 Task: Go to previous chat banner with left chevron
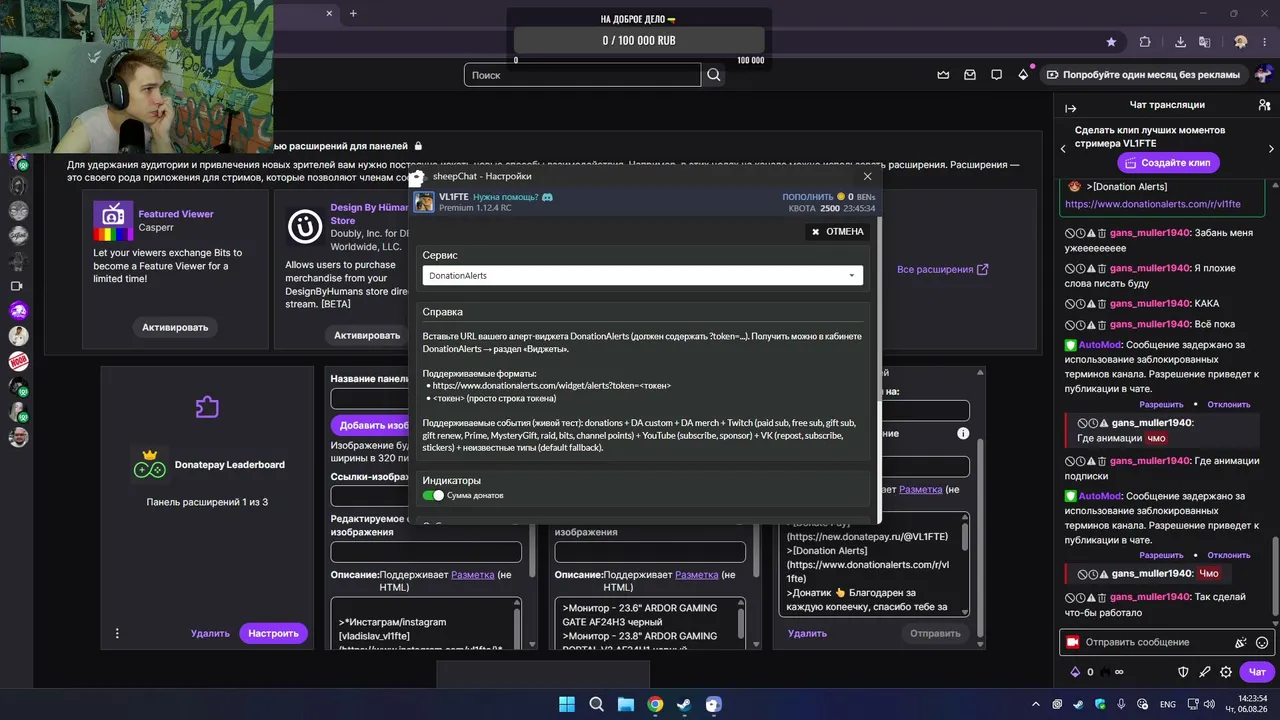1063,149
